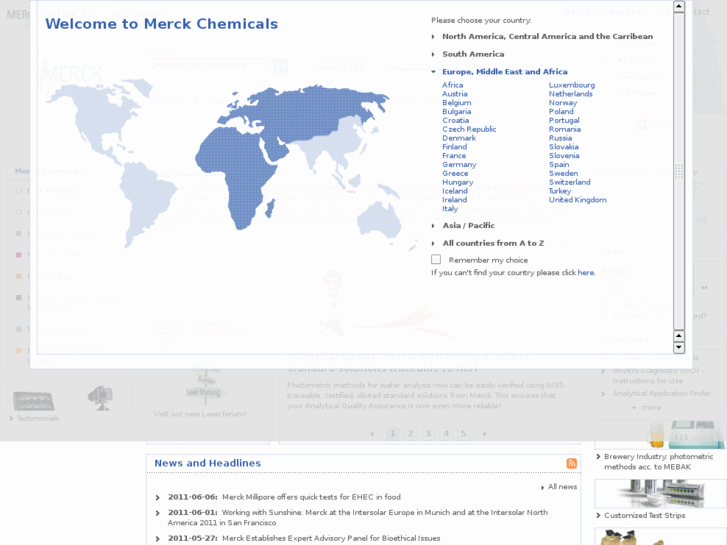Image resolution: width=727 pixels, height=545 pixels.
Task: Collapse Europe, Middle East and Africa
Action: pos(433,72)
